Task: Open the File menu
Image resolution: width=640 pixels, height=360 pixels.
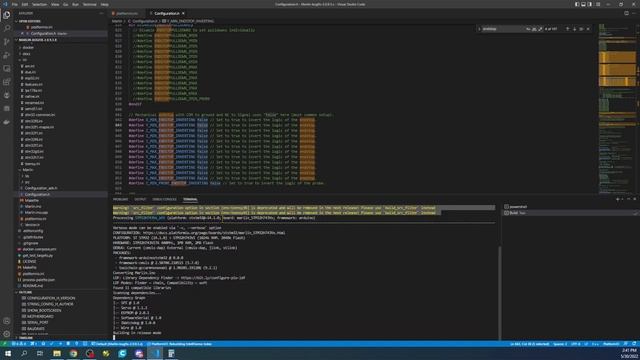Action: (x=14, y=4)
